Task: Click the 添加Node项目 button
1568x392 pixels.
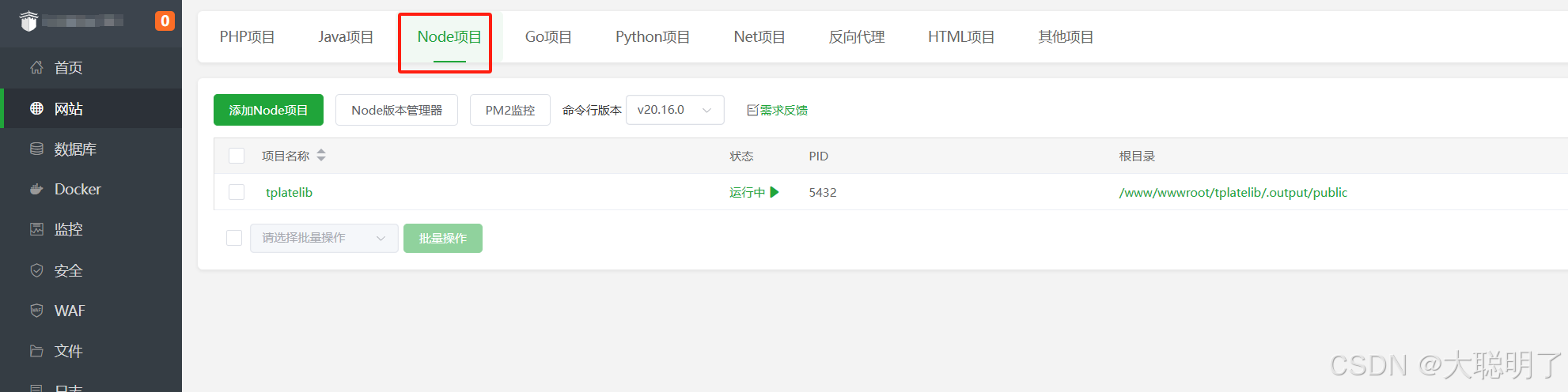Action: point(268,110)
